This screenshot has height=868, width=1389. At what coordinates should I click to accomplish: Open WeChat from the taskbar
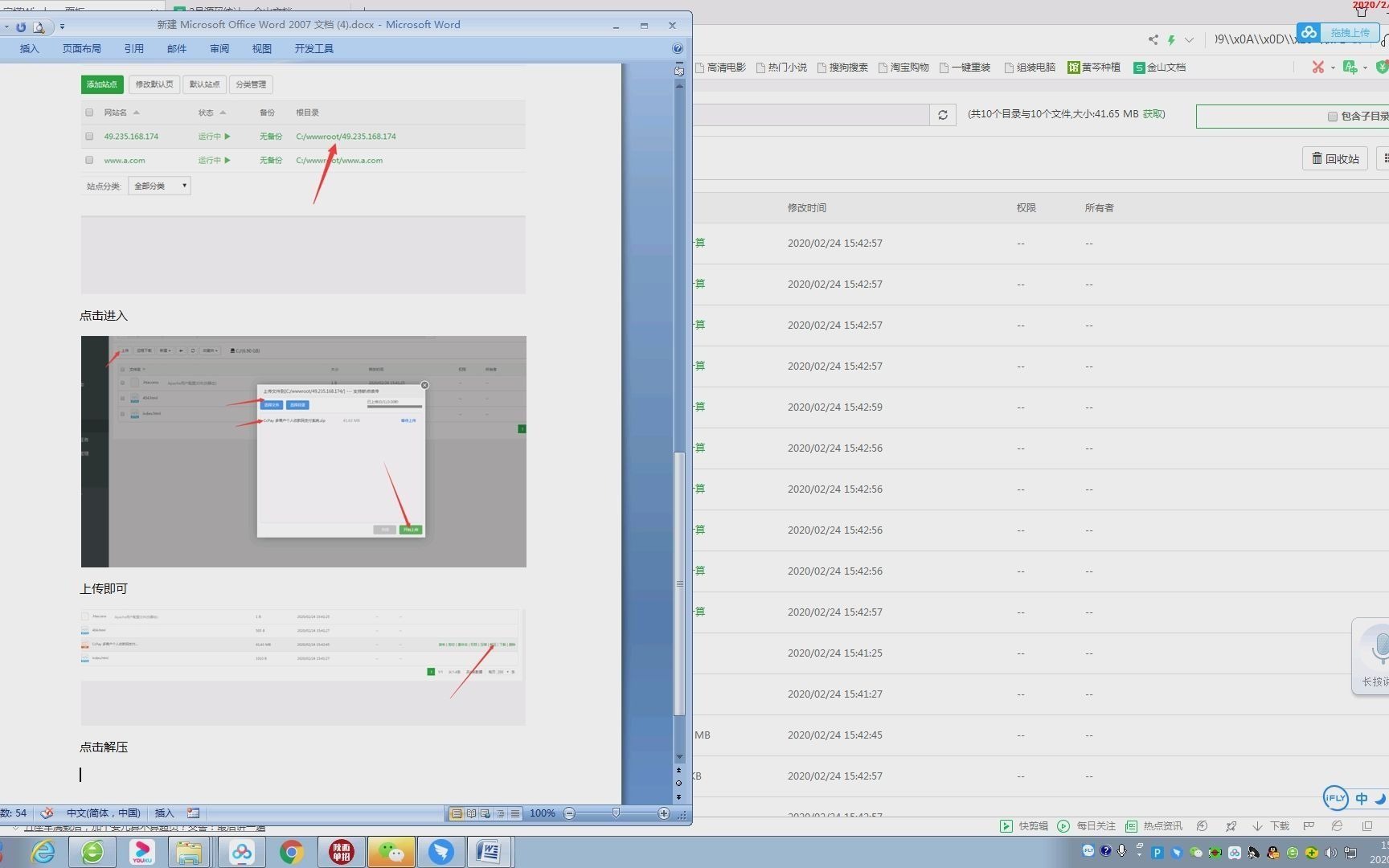point(391,852)
